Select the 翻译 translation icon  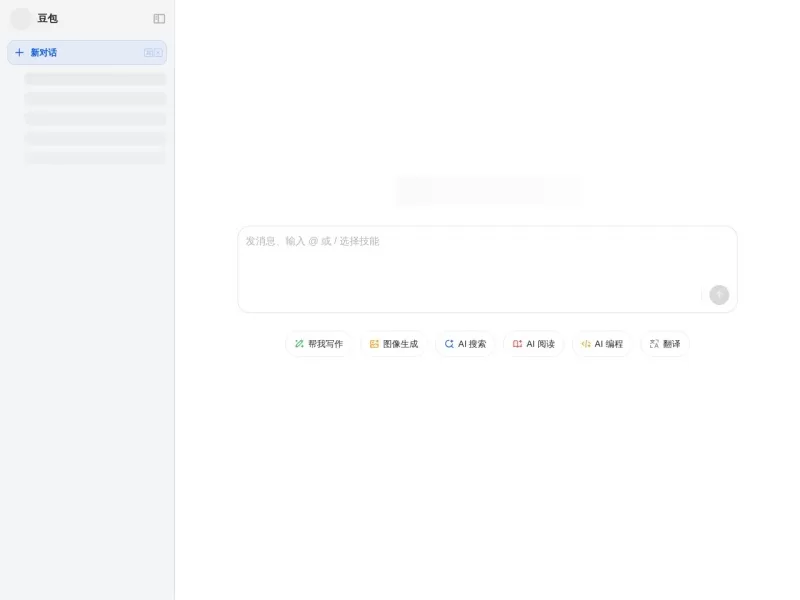pyautogui.click(x=652, y=343)
